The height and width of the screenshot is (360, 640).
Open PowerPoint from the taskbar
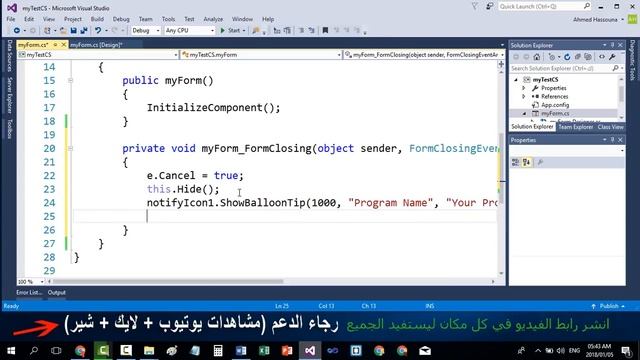[287, 351]
